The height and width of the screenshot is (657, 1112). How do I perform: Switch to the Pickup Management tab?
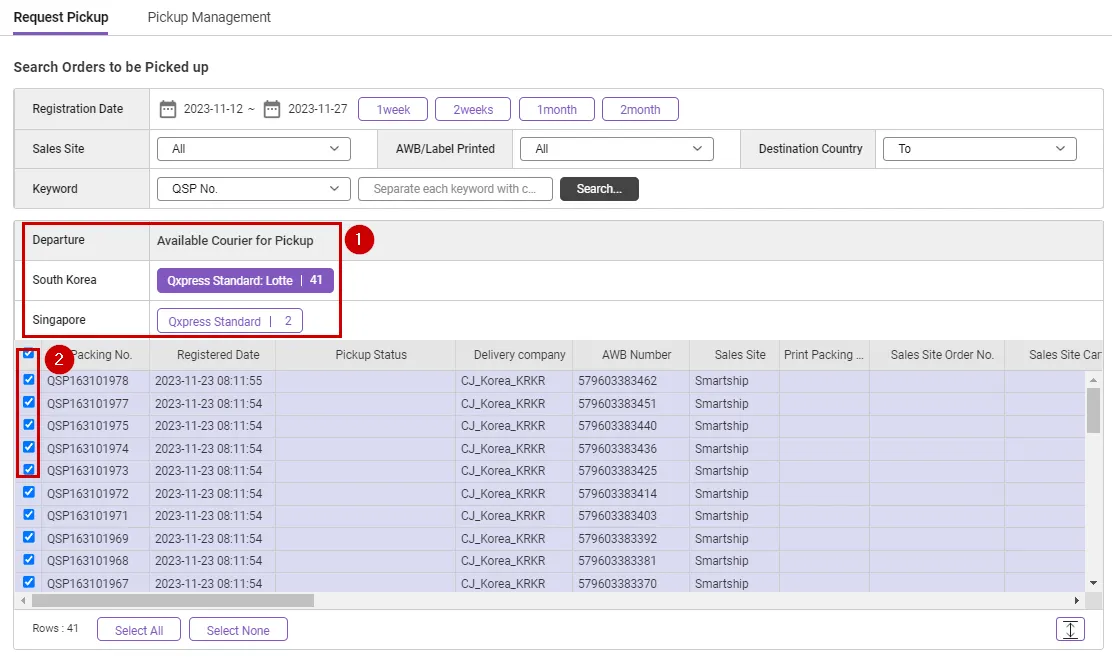pyautogui.click(x=209, y=17)
